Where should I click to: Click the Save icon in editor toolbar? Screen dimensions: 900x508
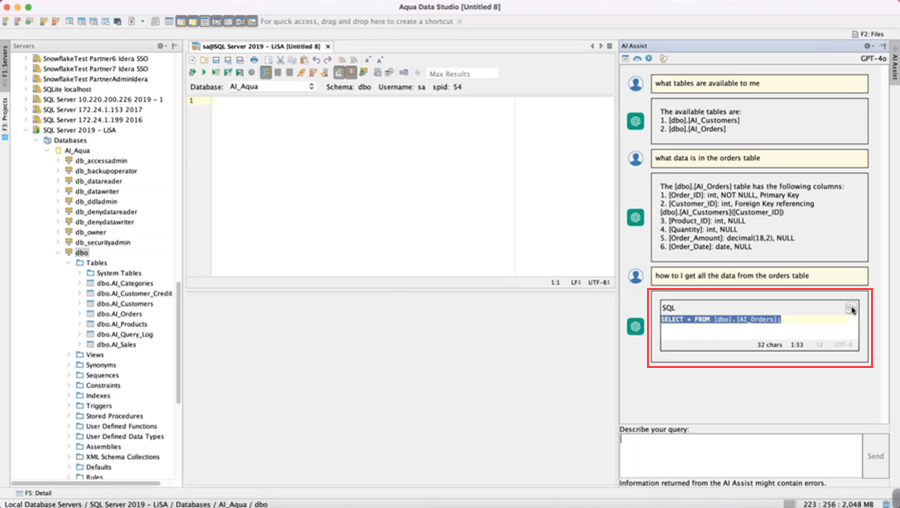click(x=216, y=60)
